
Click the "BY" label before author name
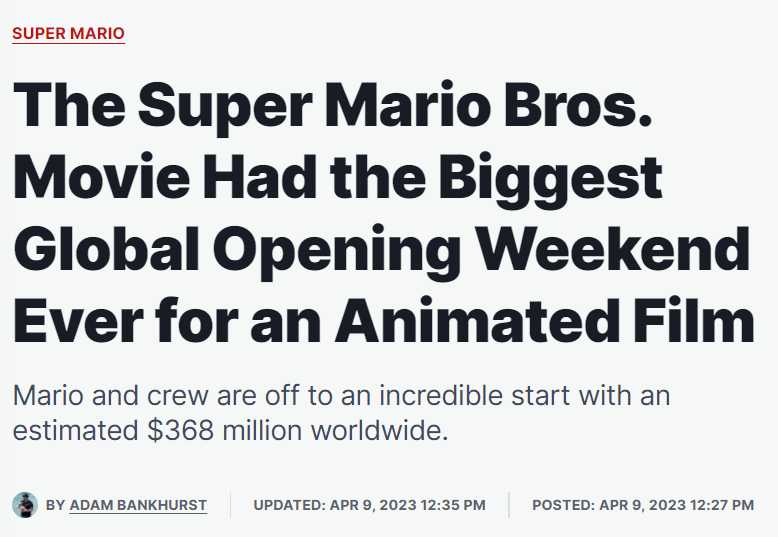point(55,506)
